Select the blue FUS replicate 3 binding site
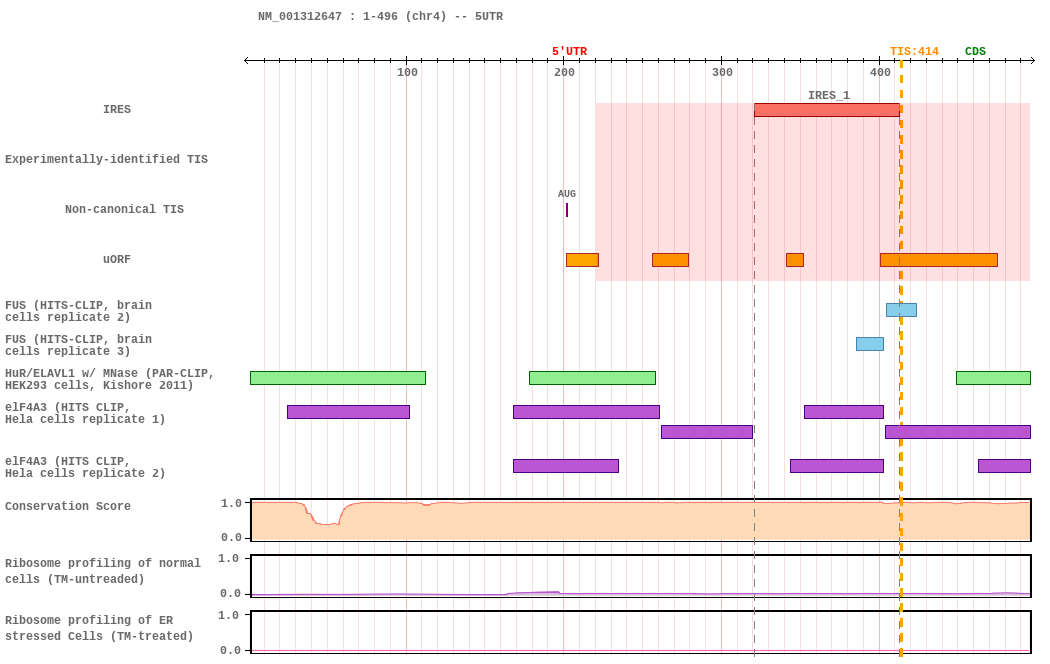The height and width of the screenshot is (664, 1050). pyautogui.click(x=870, y=344)
